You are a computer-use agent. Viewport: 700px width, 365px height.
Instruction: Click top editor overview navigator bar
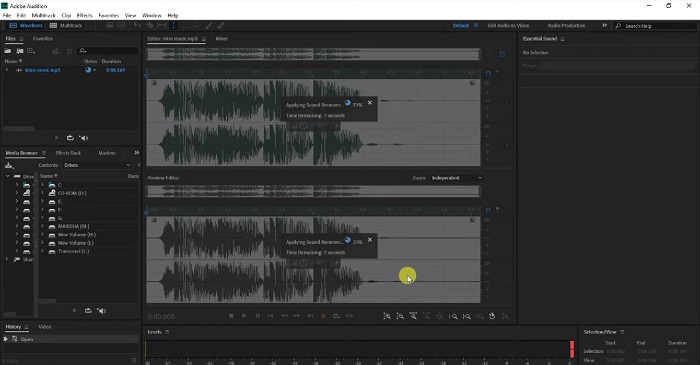(313, 54)
